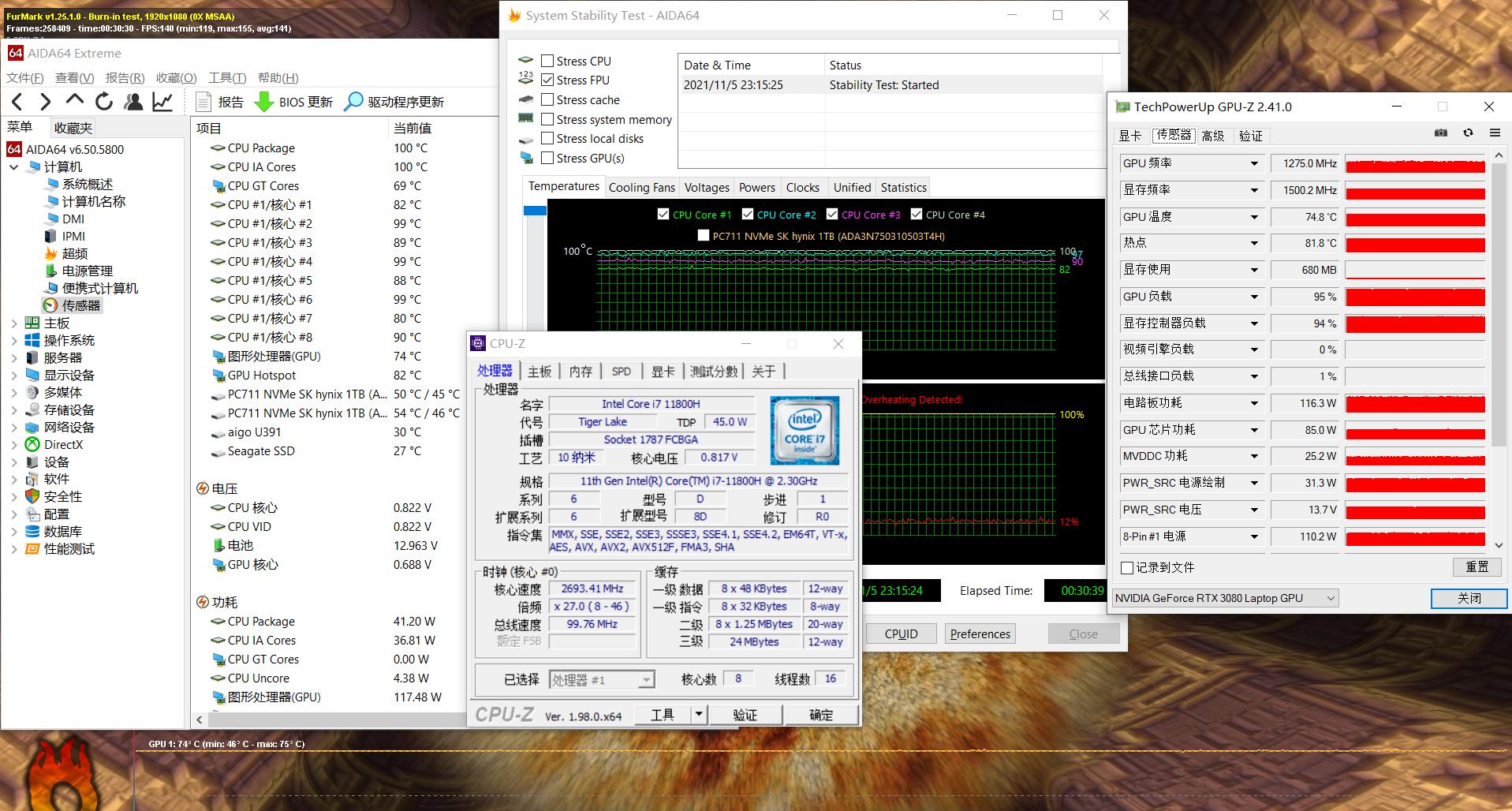Image resolution: width=1512 pixels, height=811 pixels.
Task: Expand the 操作系统 tree node
Action: [x=13, y=340]
